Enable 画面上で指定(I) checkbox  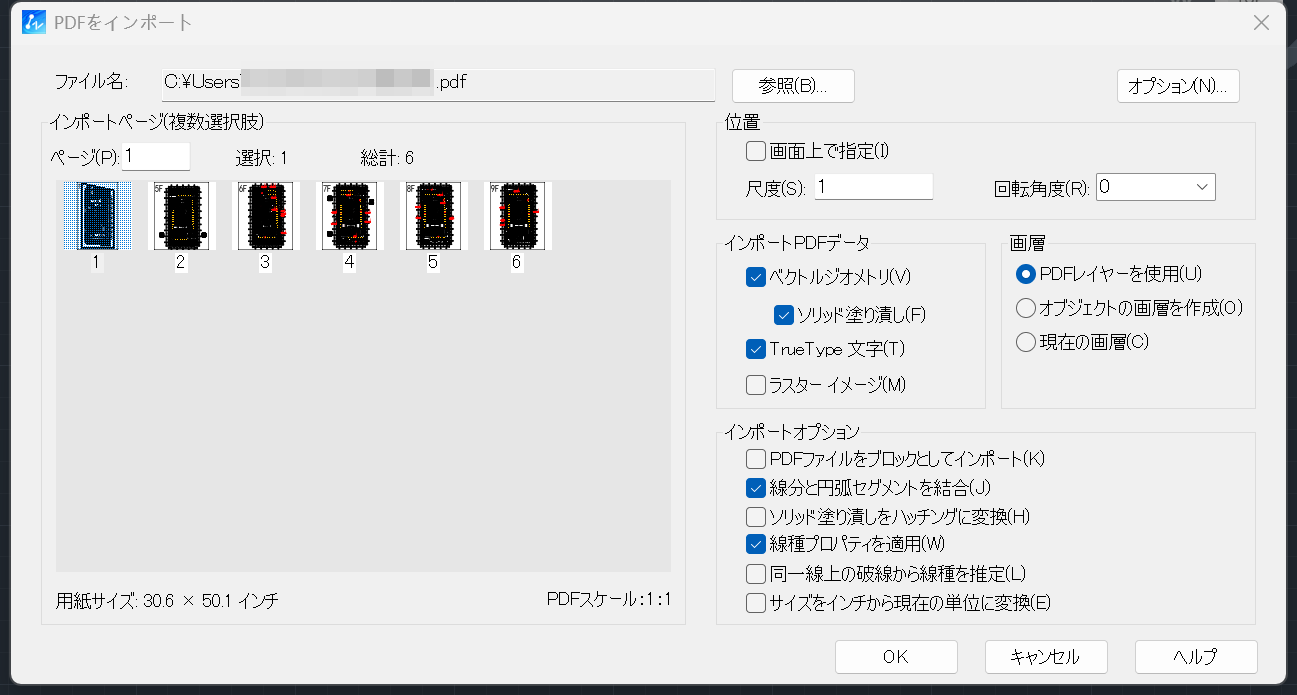756,152
